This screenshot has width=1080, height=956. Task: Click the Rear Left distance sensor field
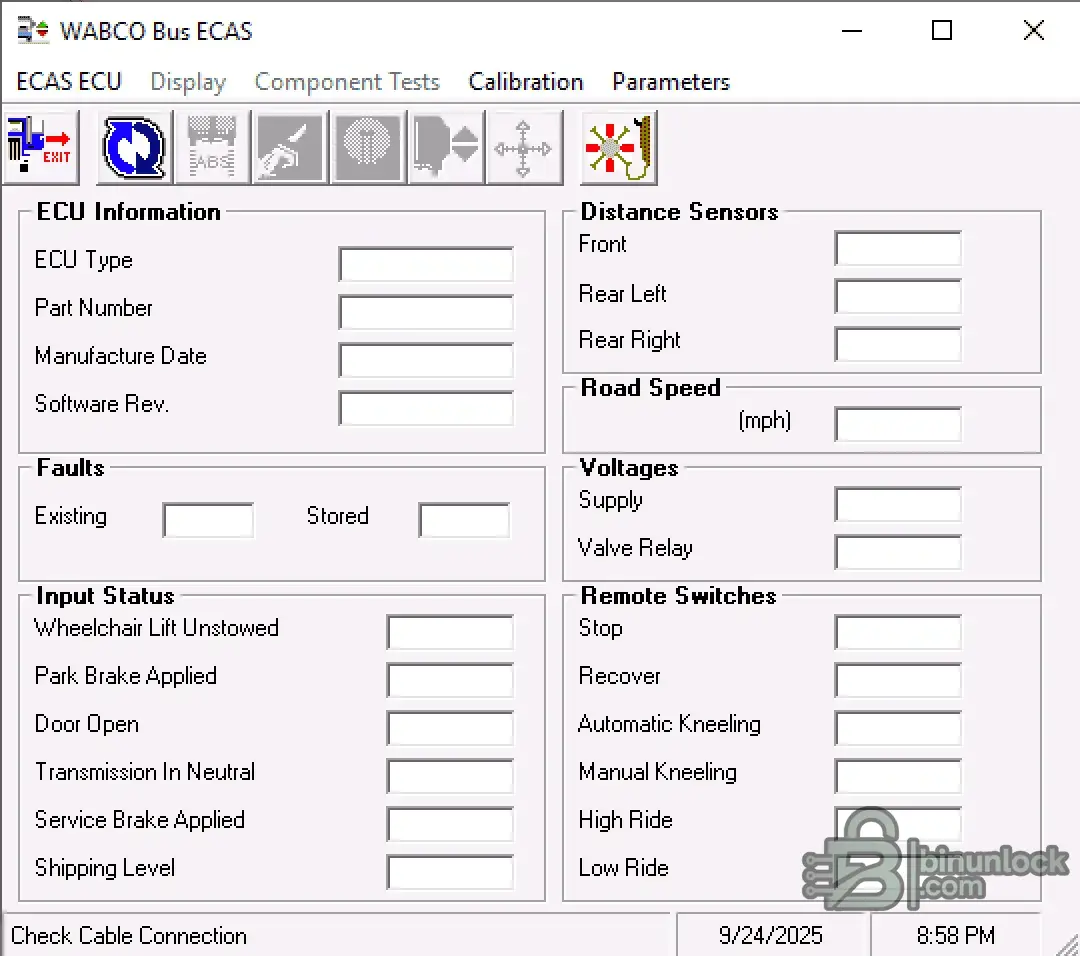point(897,296)
